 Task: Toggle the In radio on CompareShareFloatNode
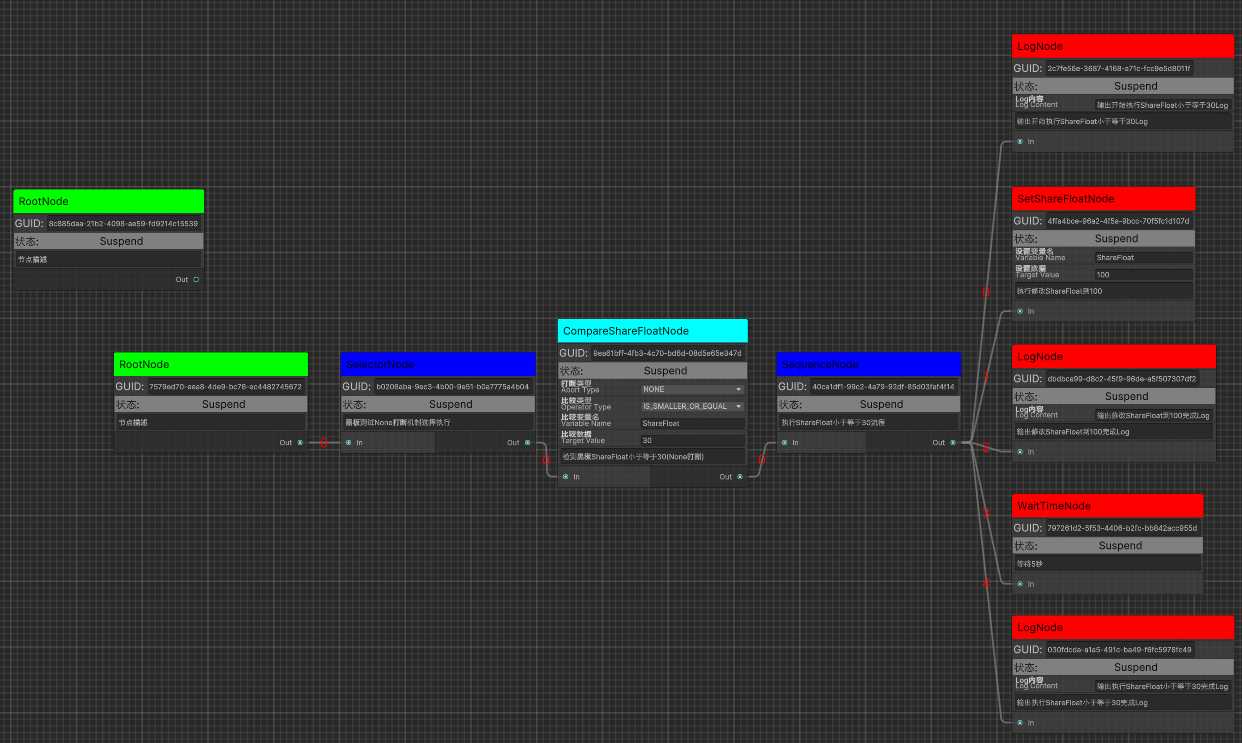pyautogui.click(x=567, y=477)
